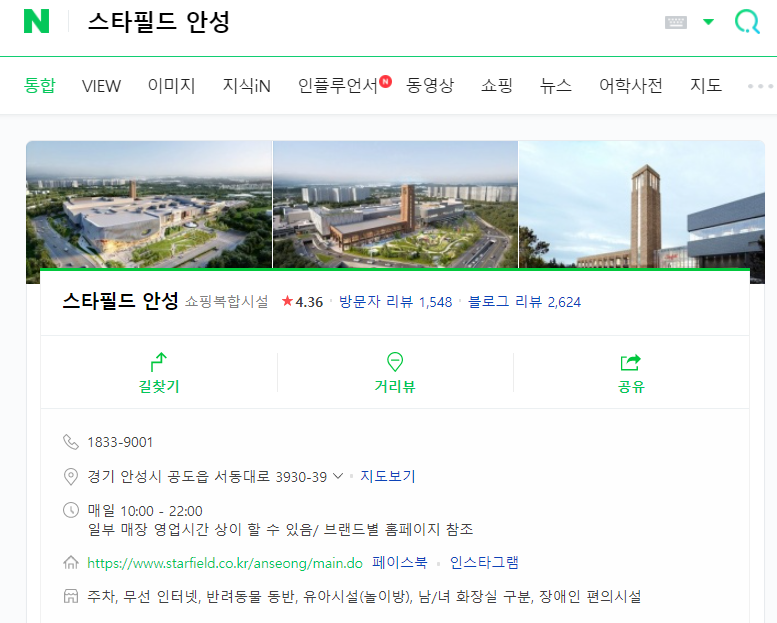Go to the 지식iN tab
Image resolution: width=777 pixels, height=623 pixels.
click(246, 85)
